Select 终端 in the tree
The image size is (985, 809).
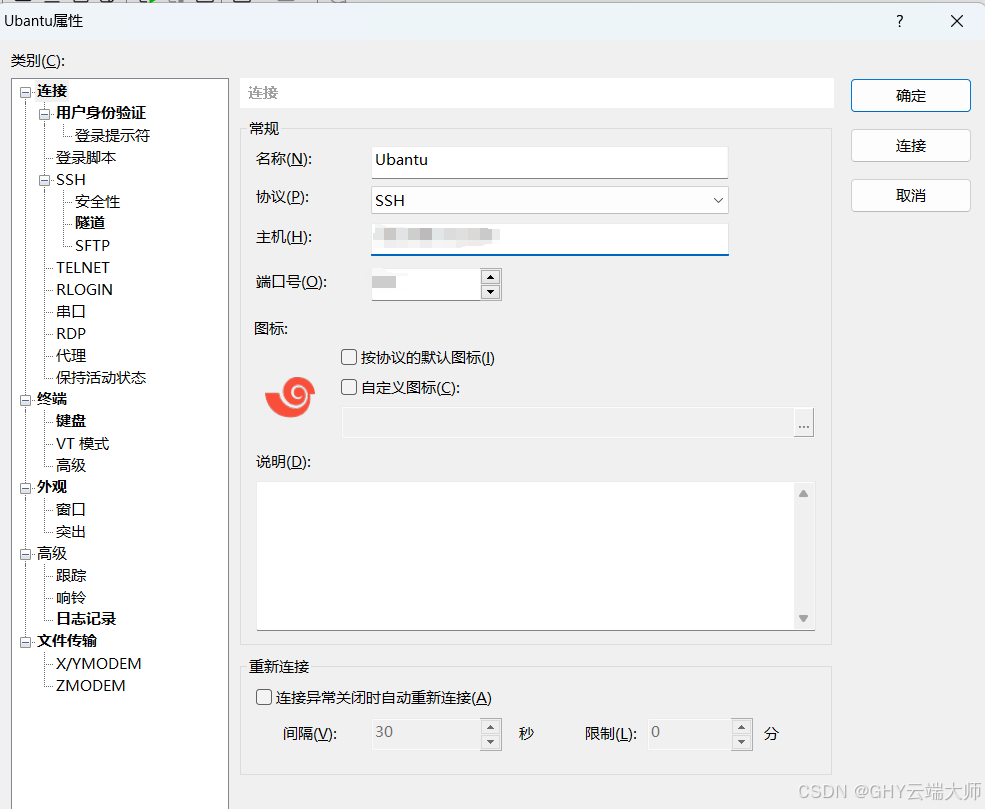click(x=52, y=399)
